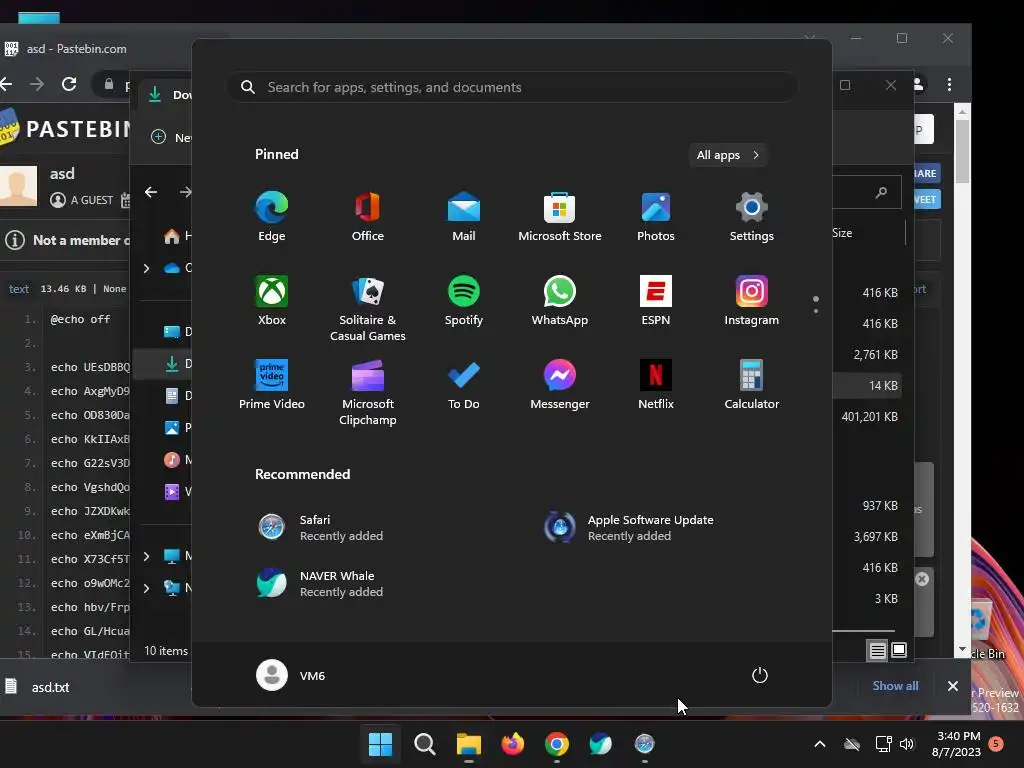1024x768 pixels.
Task: Launch the Photos app
Action: click(656, 217)
